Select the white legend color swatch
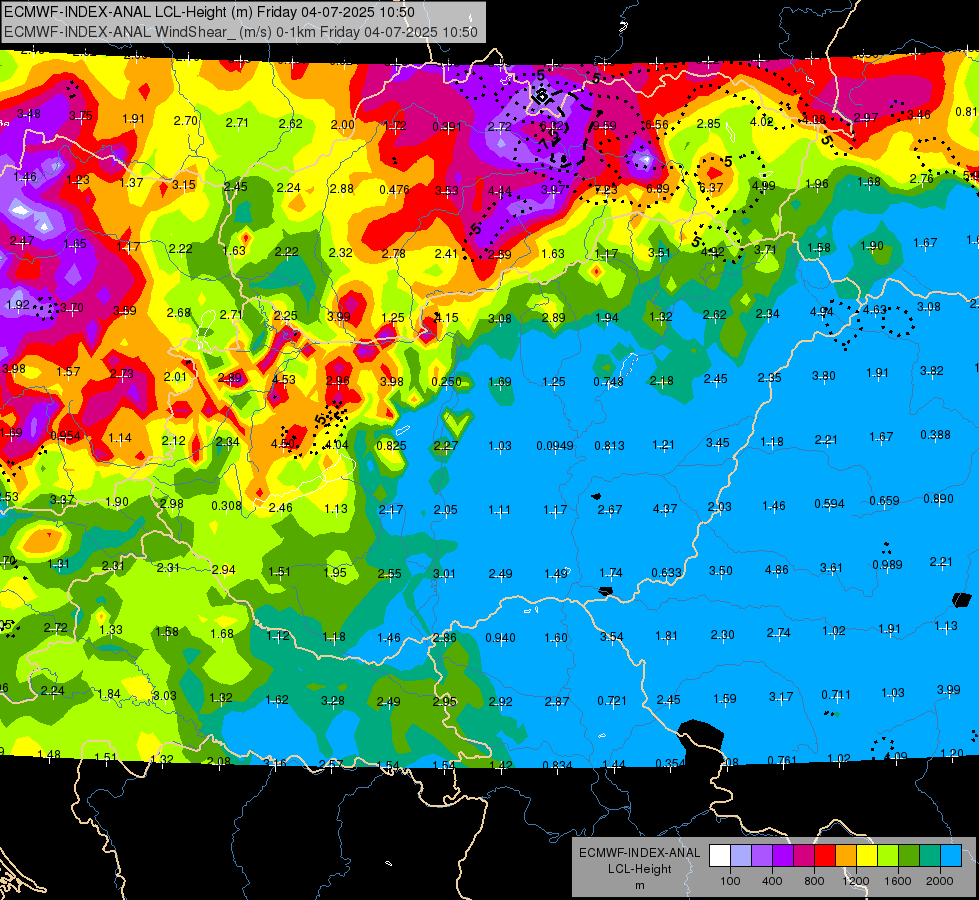979x900 pixels. (719, 855)
